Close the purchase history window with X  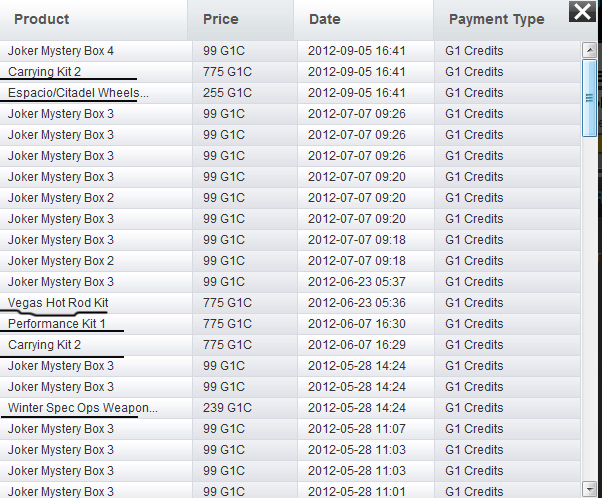[582, 11]
